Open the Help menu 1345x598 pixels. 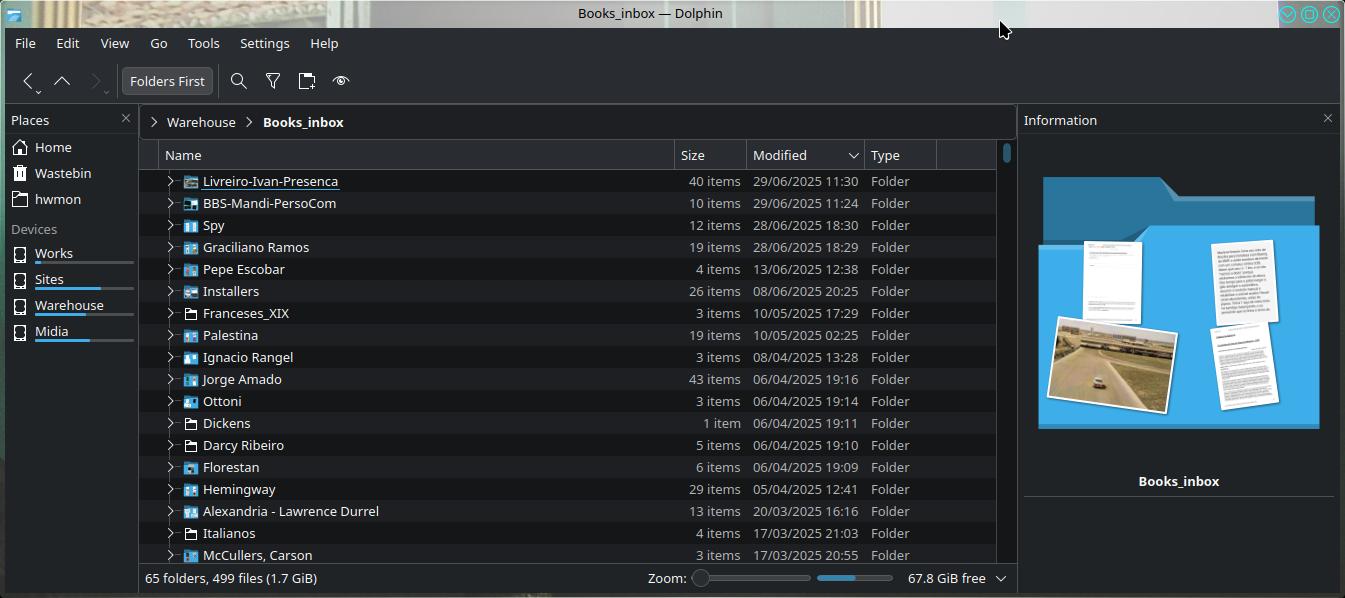point(324,43)
